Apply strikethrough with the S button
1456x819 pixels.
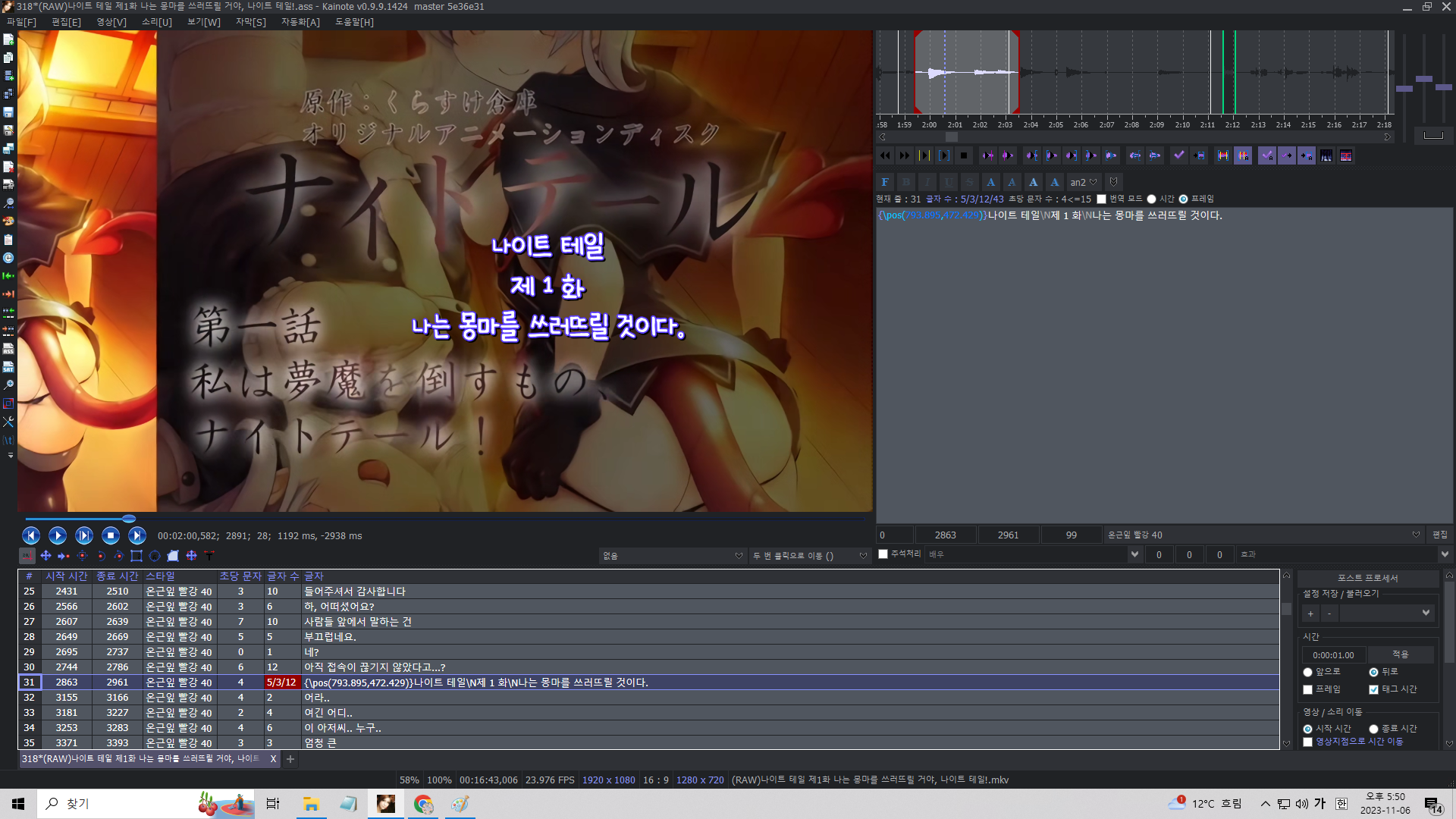(x=970, y=182)
